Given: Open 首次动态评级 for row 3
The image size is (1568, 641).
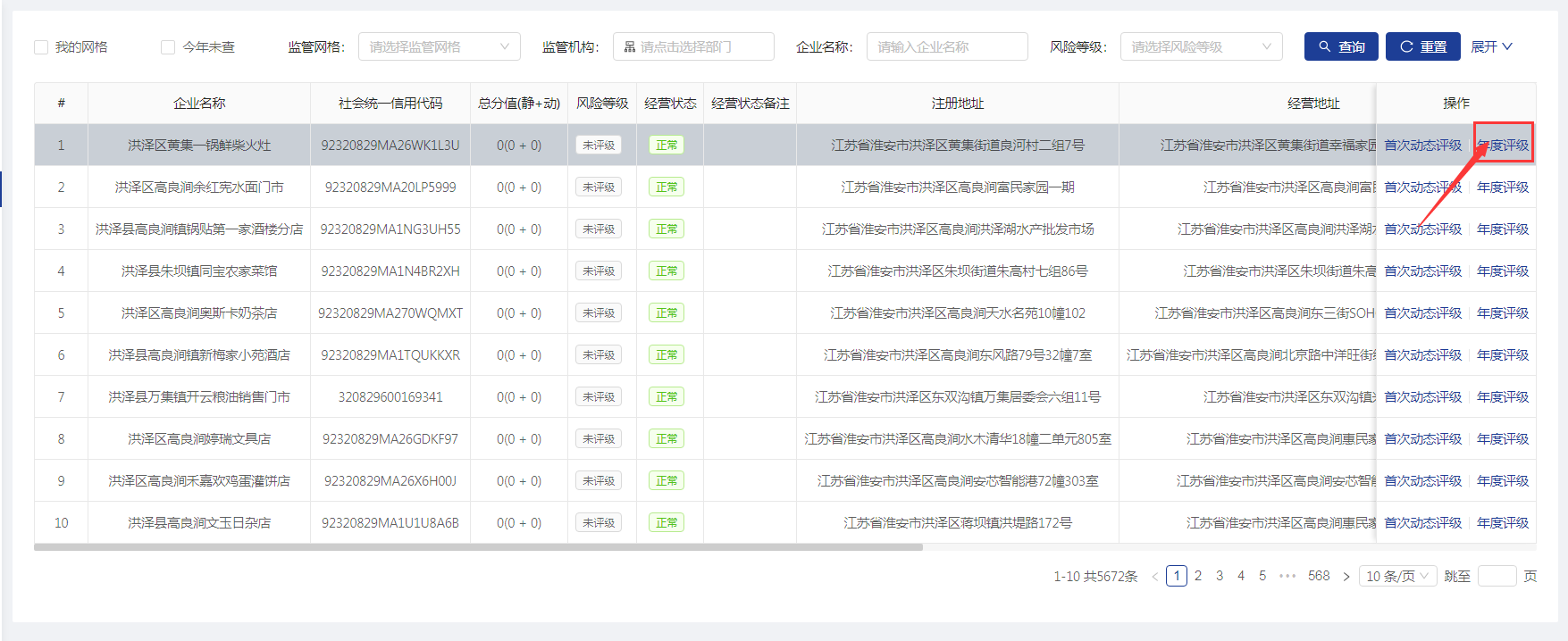Looking at the screenshot, I should click(1422, 229).
